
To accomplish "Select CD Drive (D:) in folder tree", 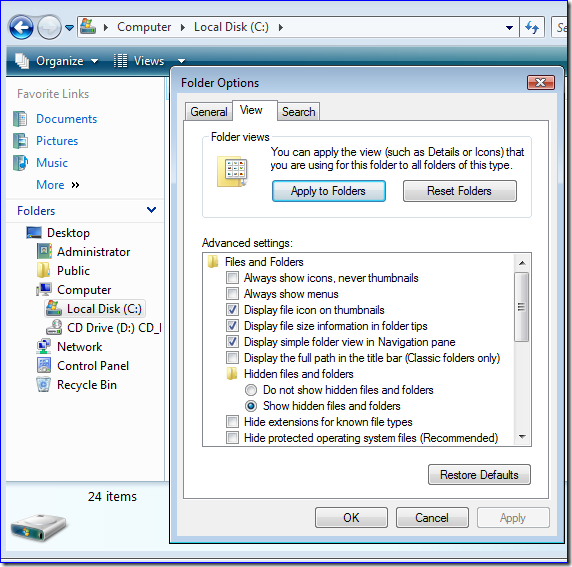I will (114, 328).
